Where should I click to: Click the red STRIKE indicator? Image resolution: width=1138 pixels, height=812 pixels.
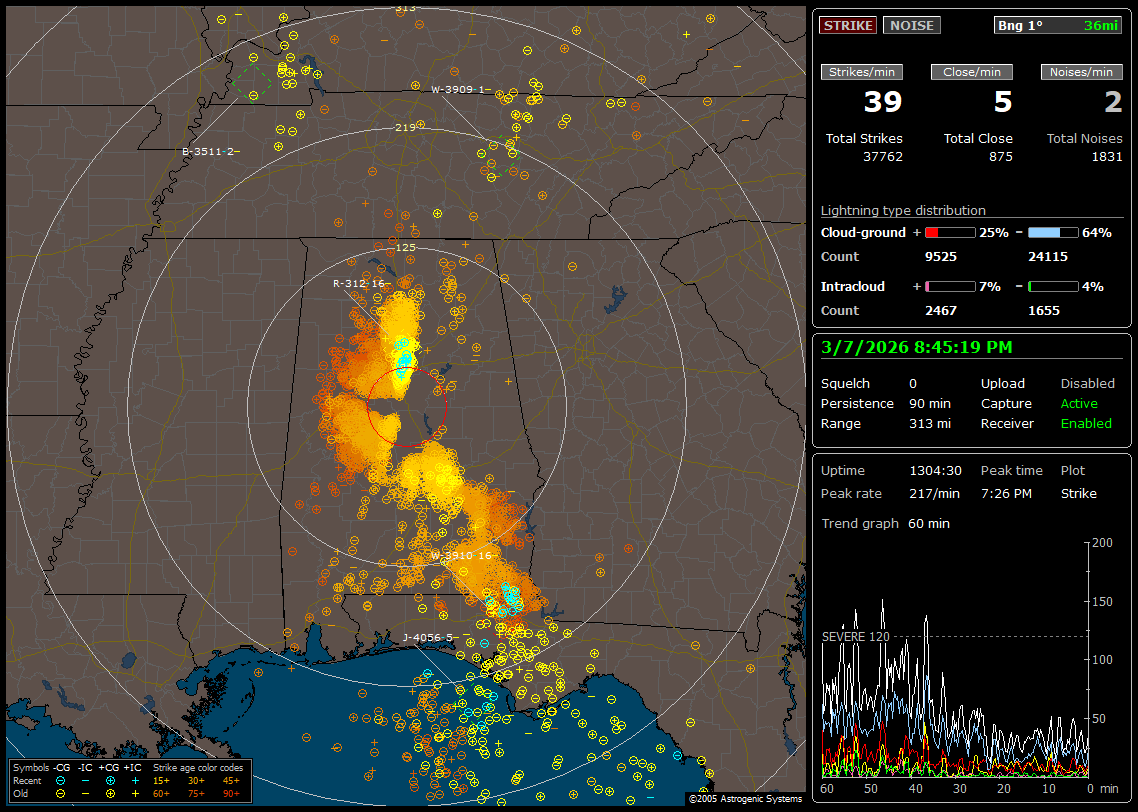point(848,25)
